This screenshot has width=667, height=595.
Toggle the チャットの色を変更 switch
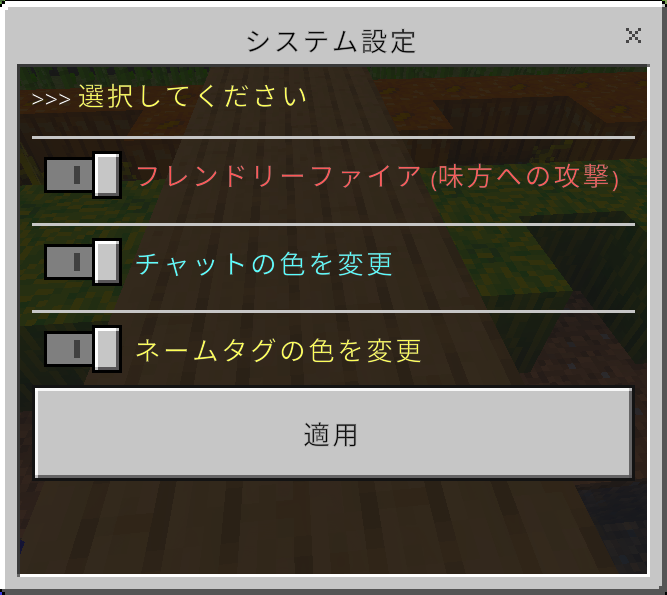[83, 262]
